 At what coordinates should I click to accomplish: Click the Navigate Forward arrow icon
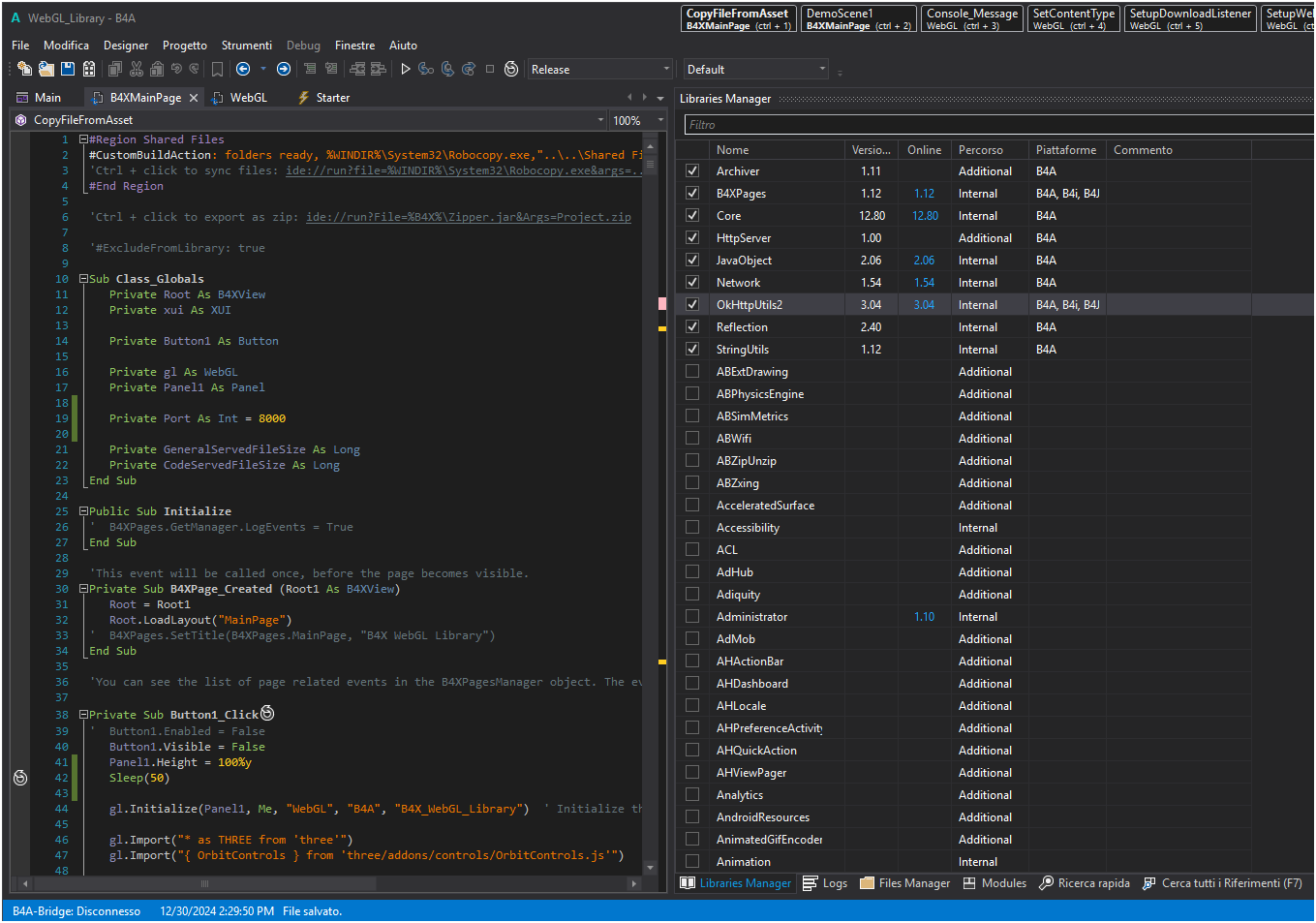click(x=284, y=69)
